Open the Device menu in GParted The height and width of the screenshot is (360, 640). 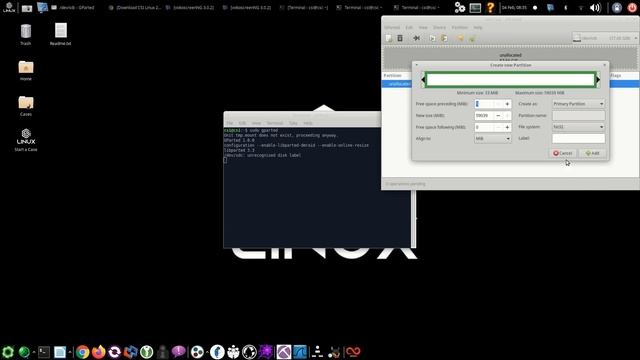(440, 27)
